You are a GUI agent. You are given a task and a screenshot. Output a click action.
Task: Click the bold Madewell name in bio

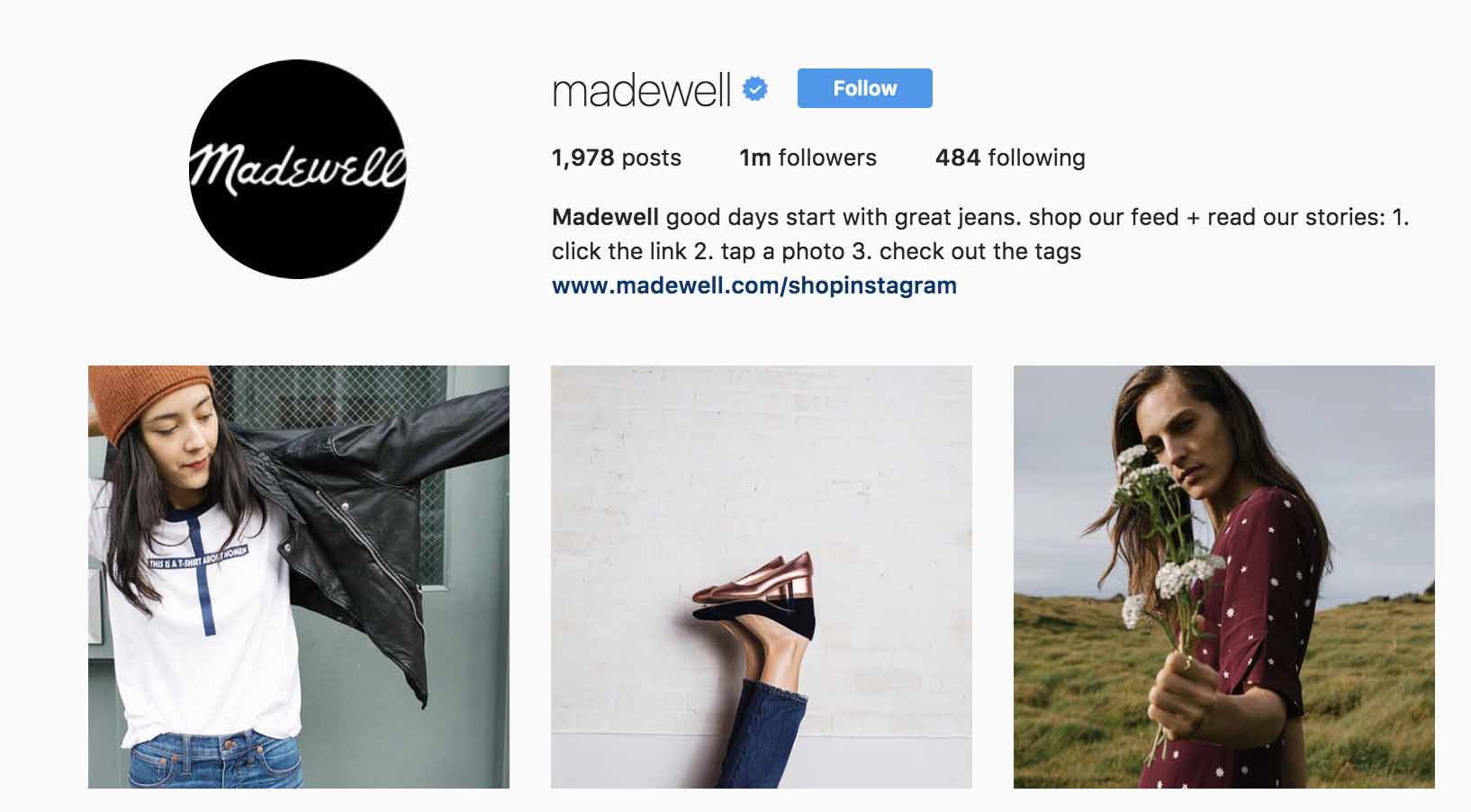pos(606,217)
